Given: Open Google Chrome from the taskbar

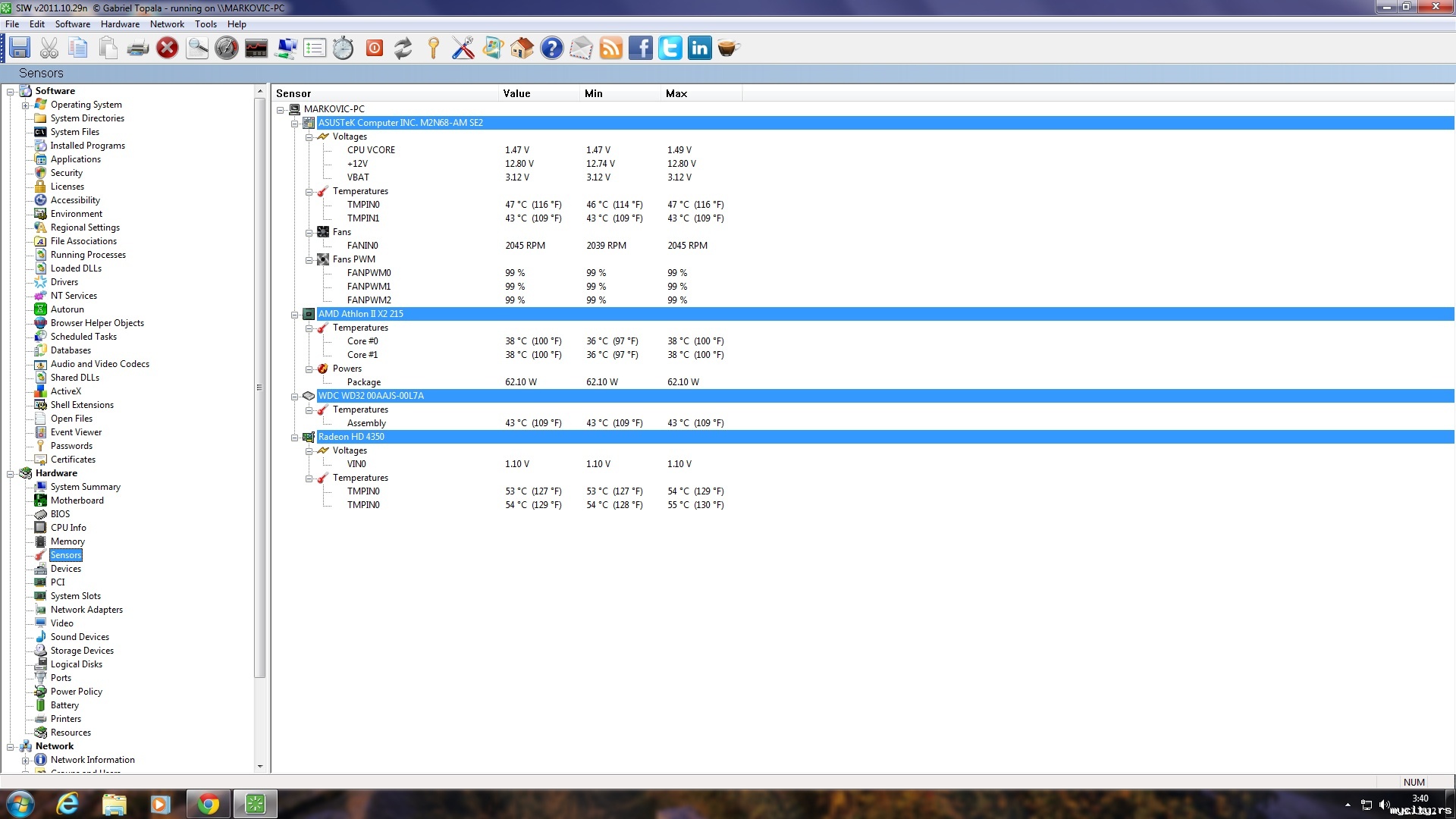Looking at the screenshot, I should (x=208, y=804).
